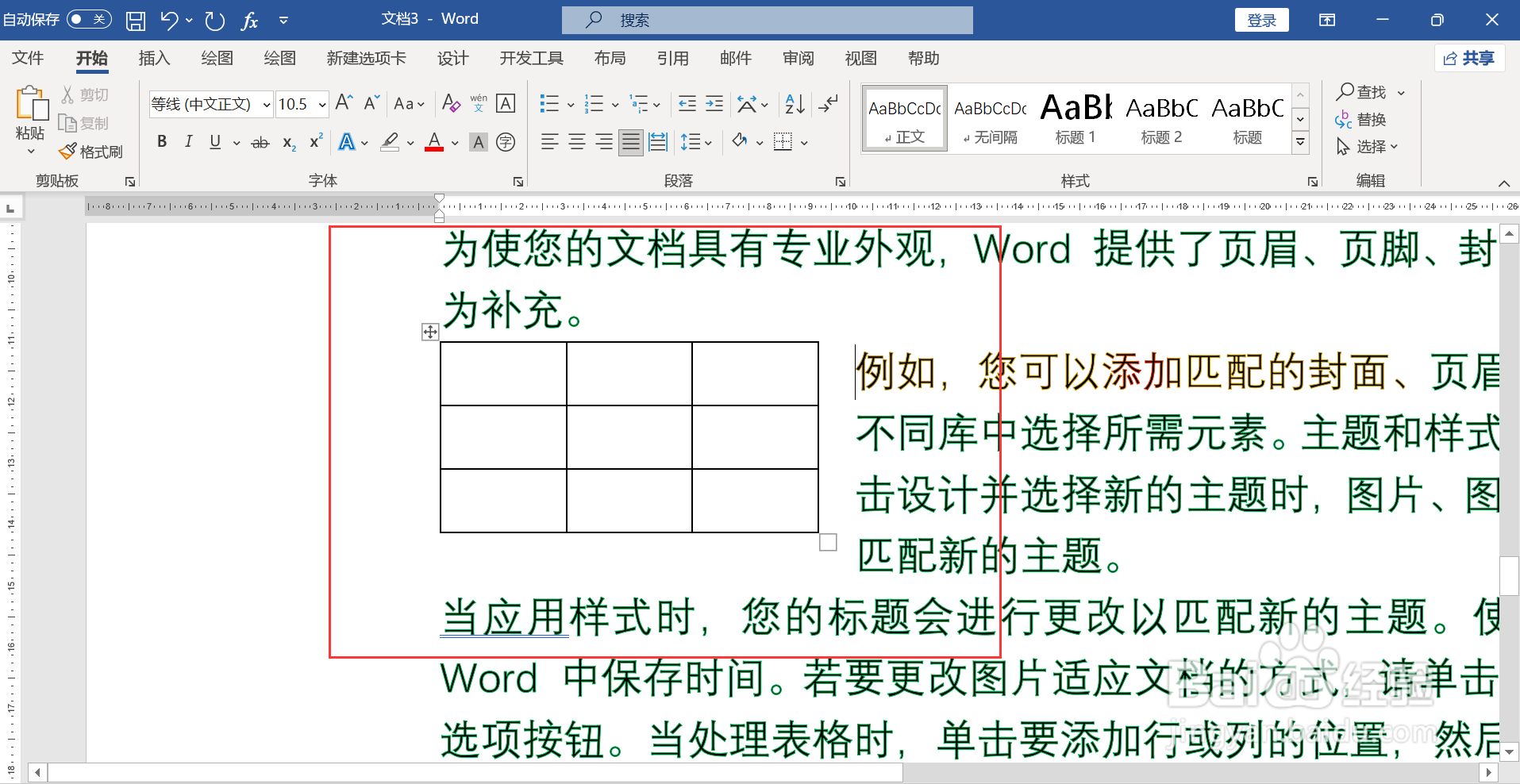Viewport: 1520px width, 784px height.
Task: Click the table move handle icon
Action: coord(430,332)
